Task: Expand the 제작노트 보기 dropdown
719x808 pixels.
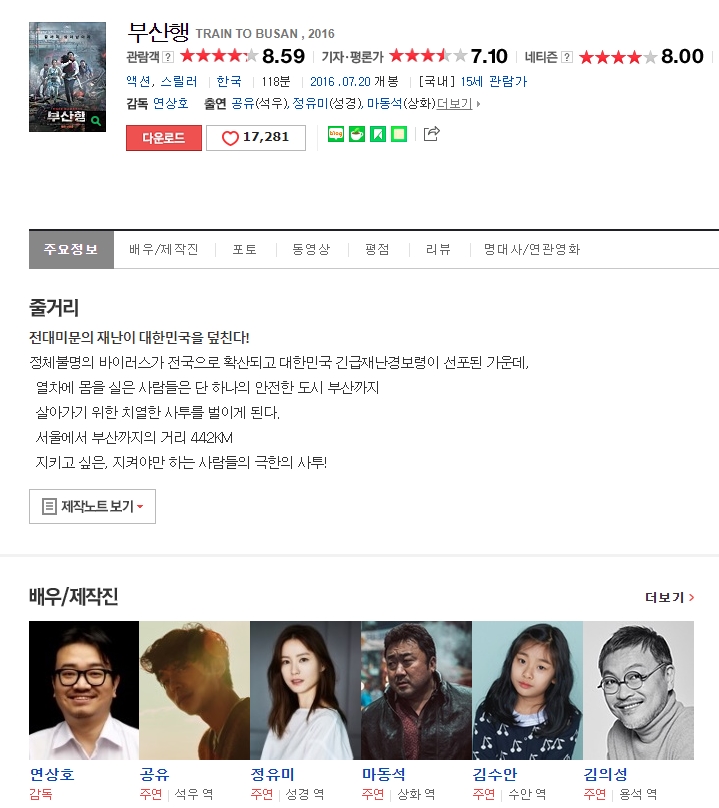Action: tap(92, 507)
